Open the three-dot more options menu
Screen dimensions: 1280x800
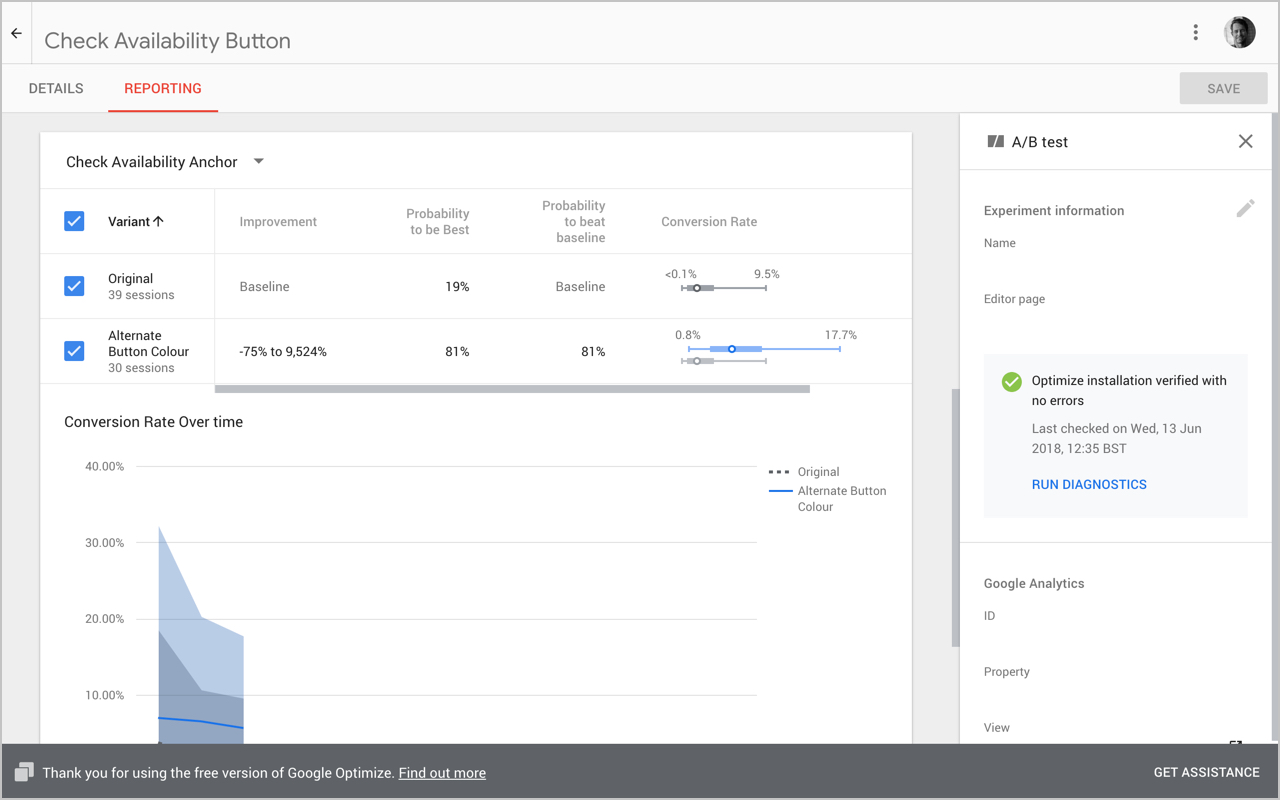[x=1195, y=32]
